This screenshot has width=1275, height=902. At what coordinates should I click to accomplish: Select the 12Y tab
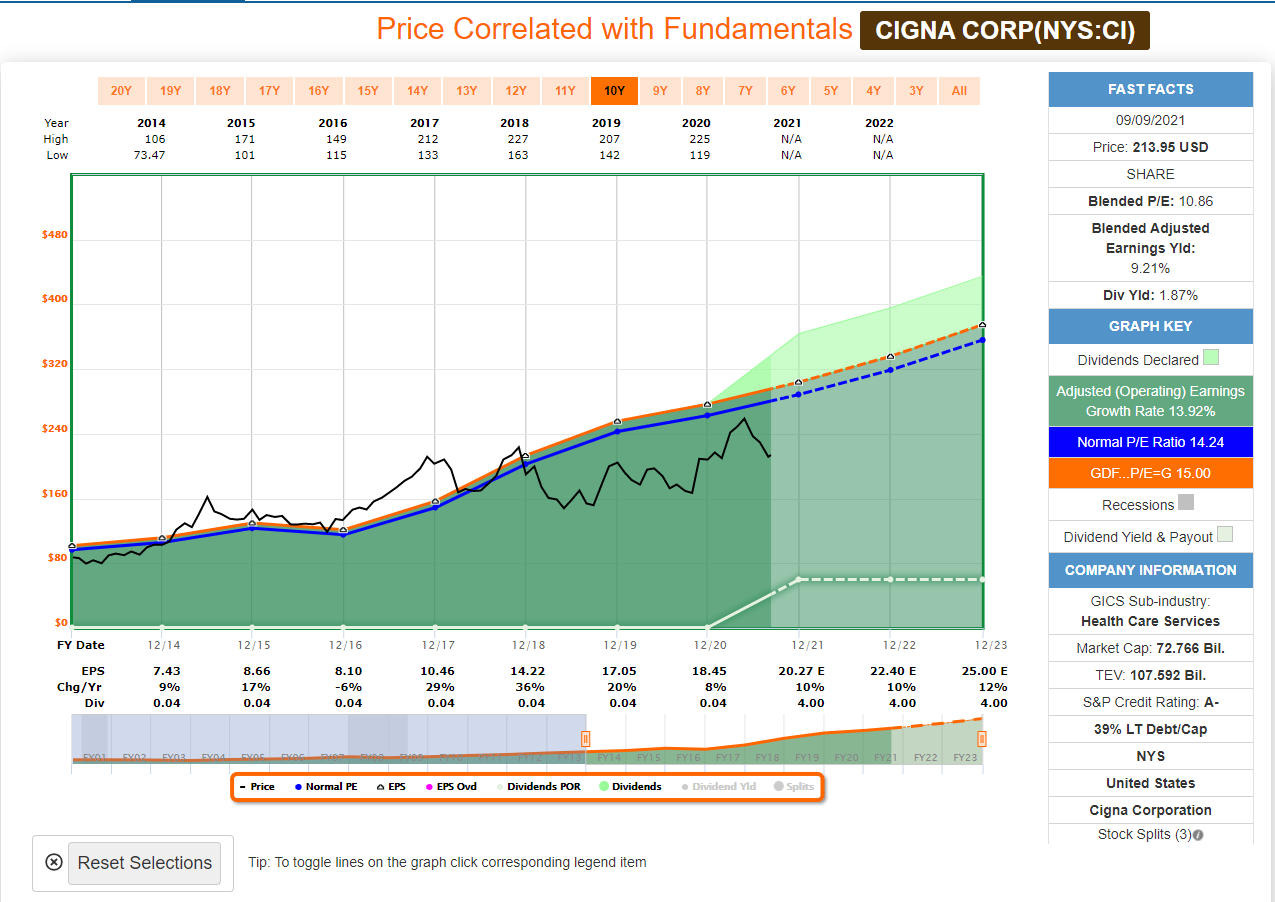515,91
